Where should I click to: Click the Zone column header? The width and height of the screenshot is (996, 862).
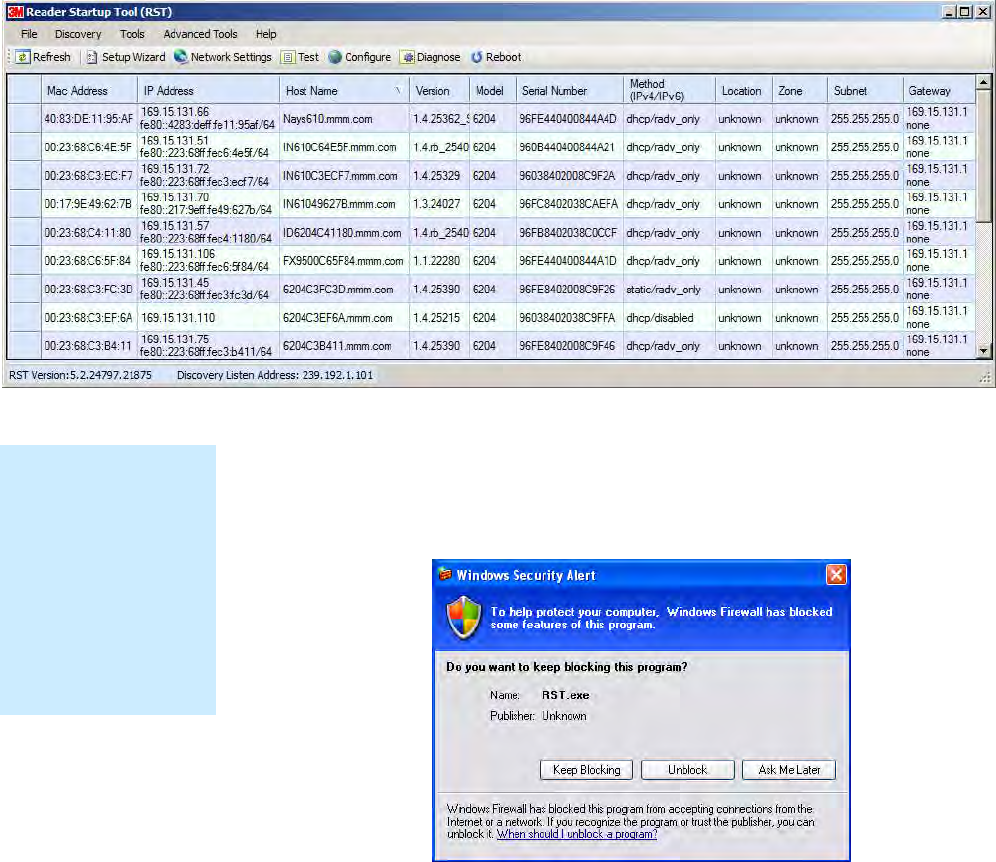coord(800,90)
